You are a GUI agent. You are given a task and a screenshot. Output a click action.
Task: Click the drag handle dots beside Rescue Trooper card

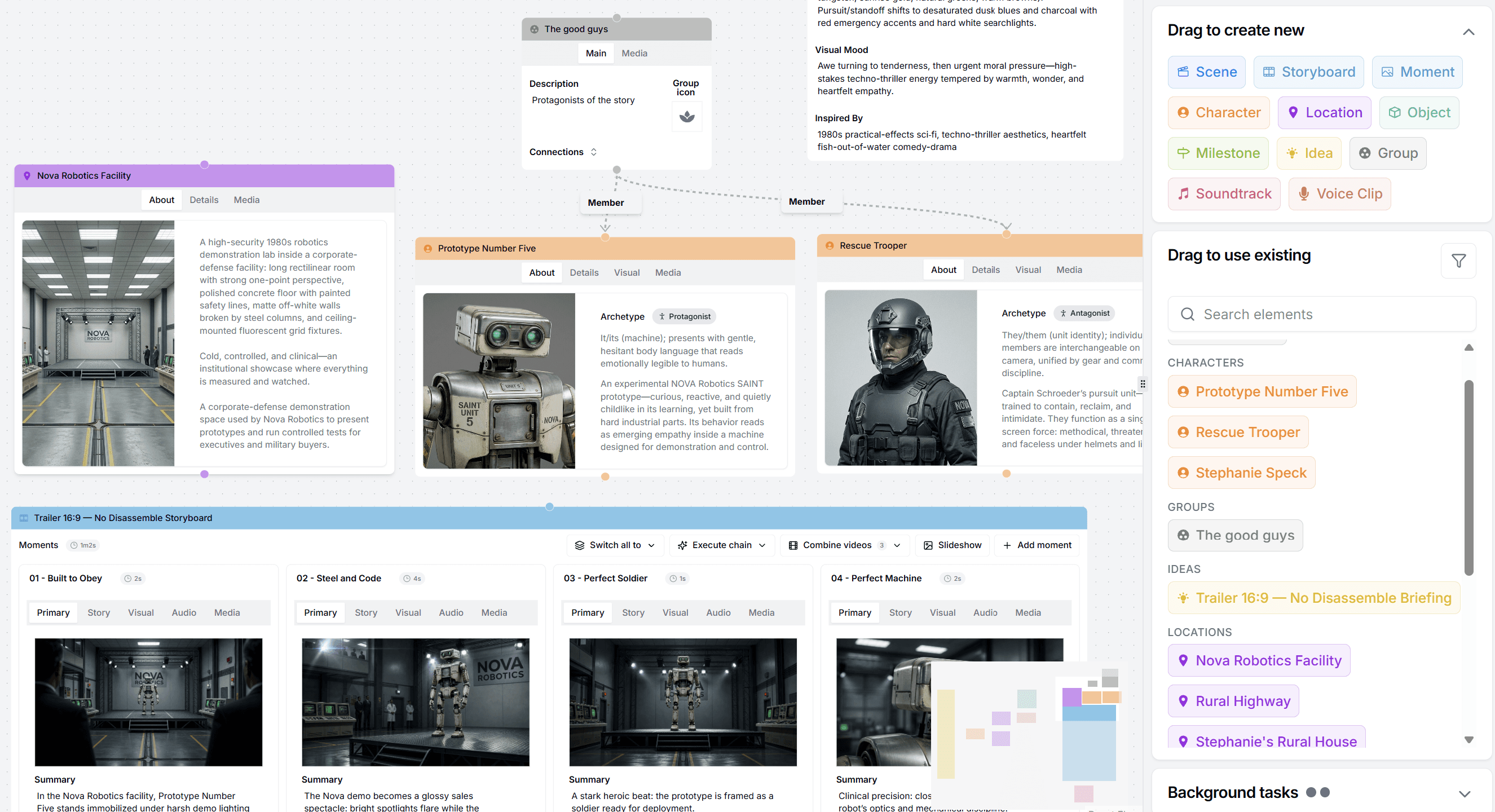[x=1143, y=383]
